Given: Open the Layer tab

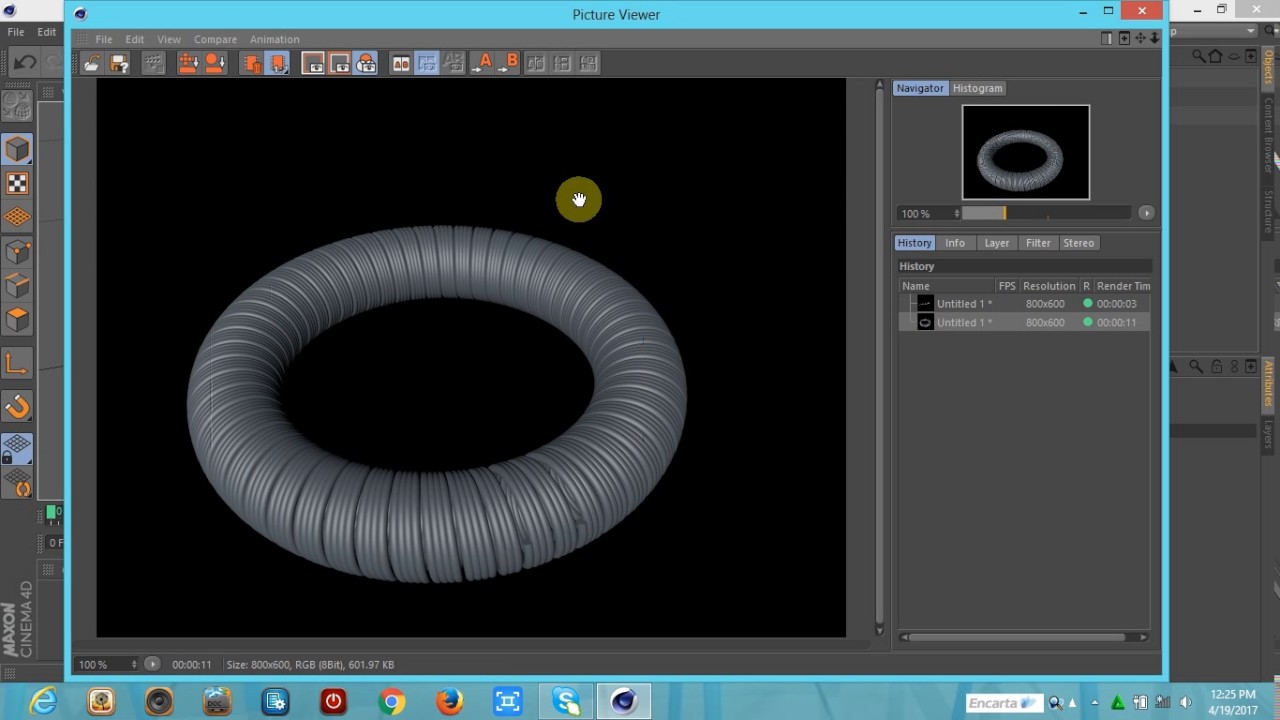Looking at the screenshot, I should tap(997, 243).
